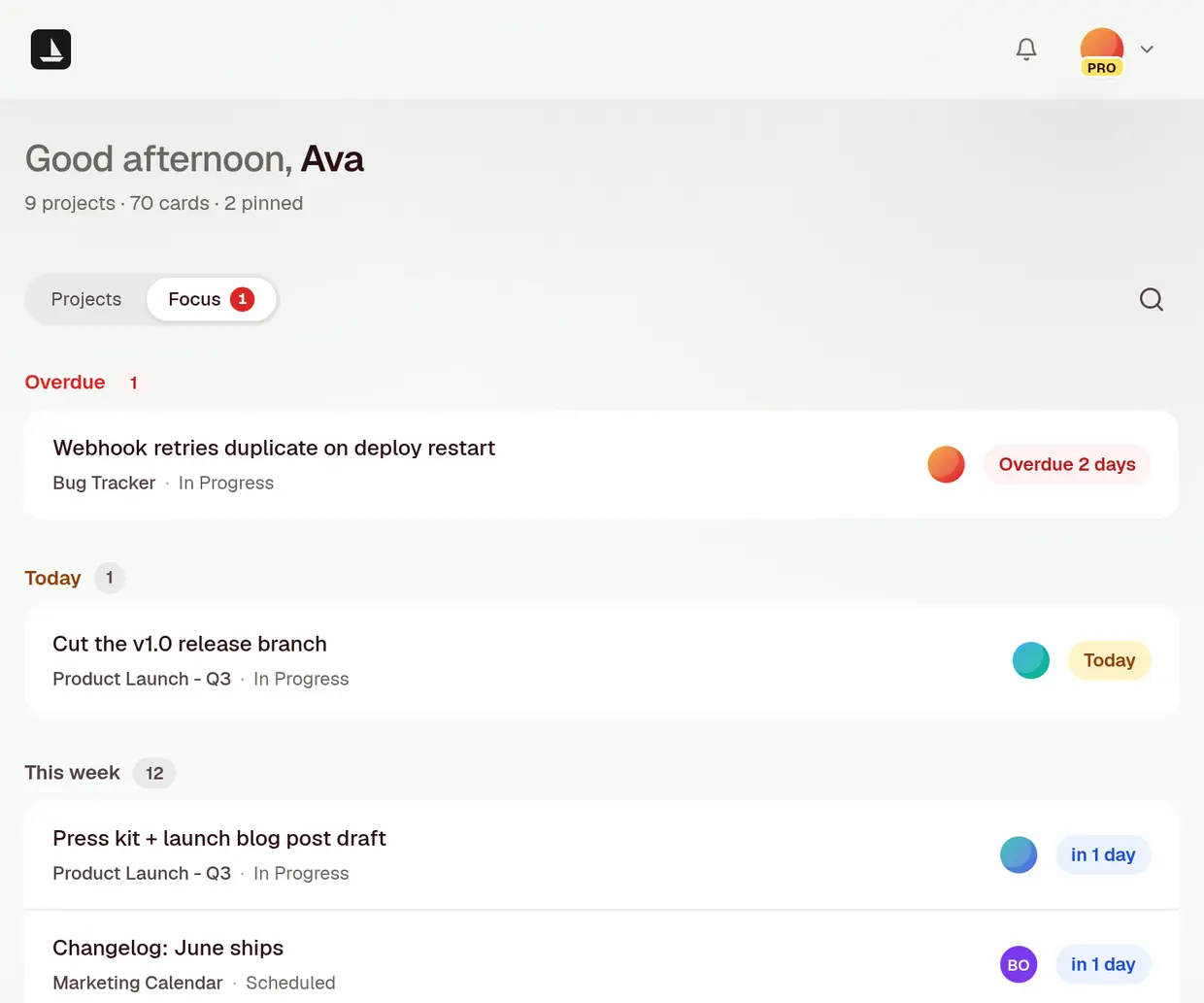Click the This week section heading

click(72, 773)
